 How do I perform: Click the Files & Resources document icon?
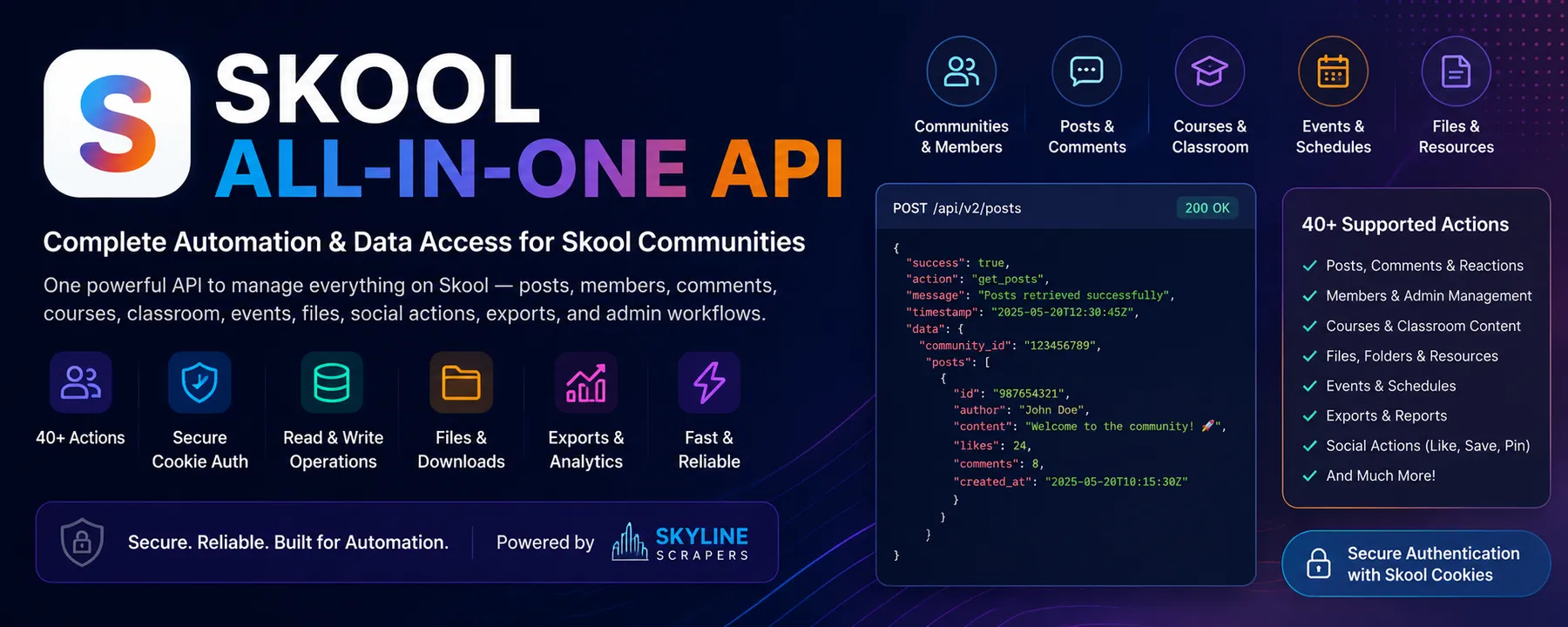pos(1456,71)
